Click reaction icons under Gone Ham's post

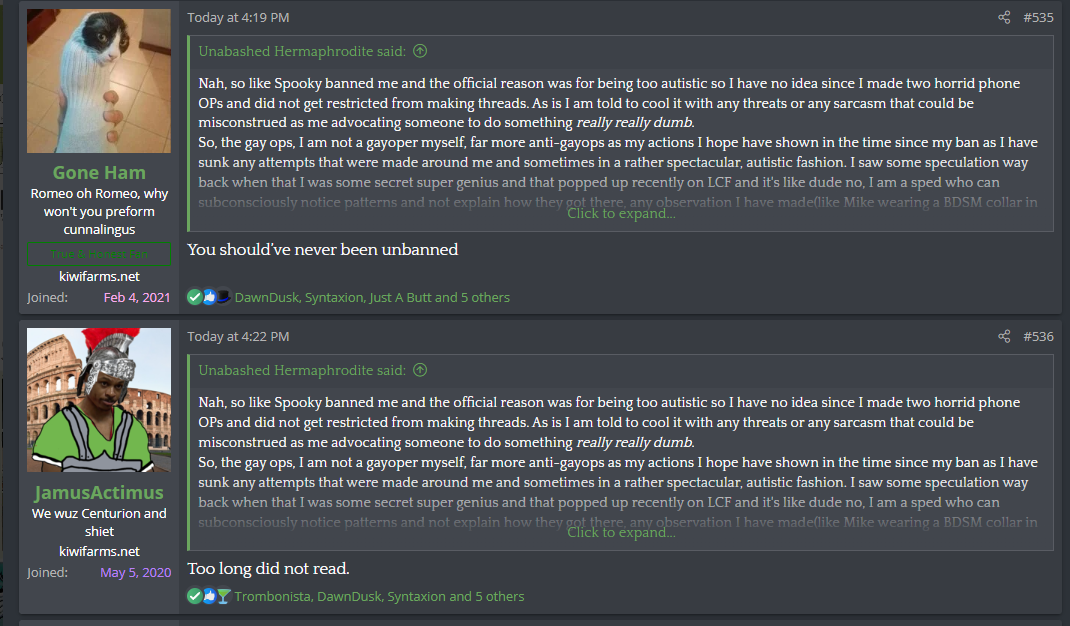(208, 297)
